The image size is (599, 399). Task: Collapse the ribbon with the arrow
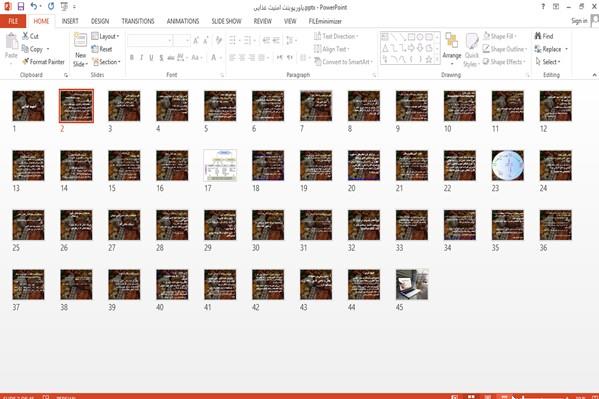pyautogui.click(x=594, y=75)
